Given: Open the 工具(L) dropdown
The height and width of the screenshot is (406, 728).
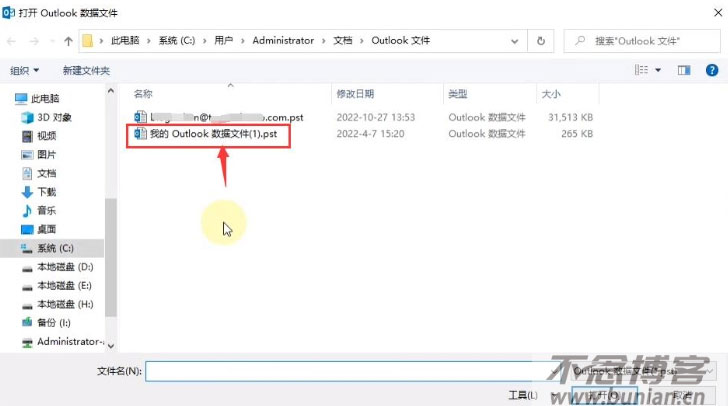Looking at the screenshot, I should tap(532, 395).
